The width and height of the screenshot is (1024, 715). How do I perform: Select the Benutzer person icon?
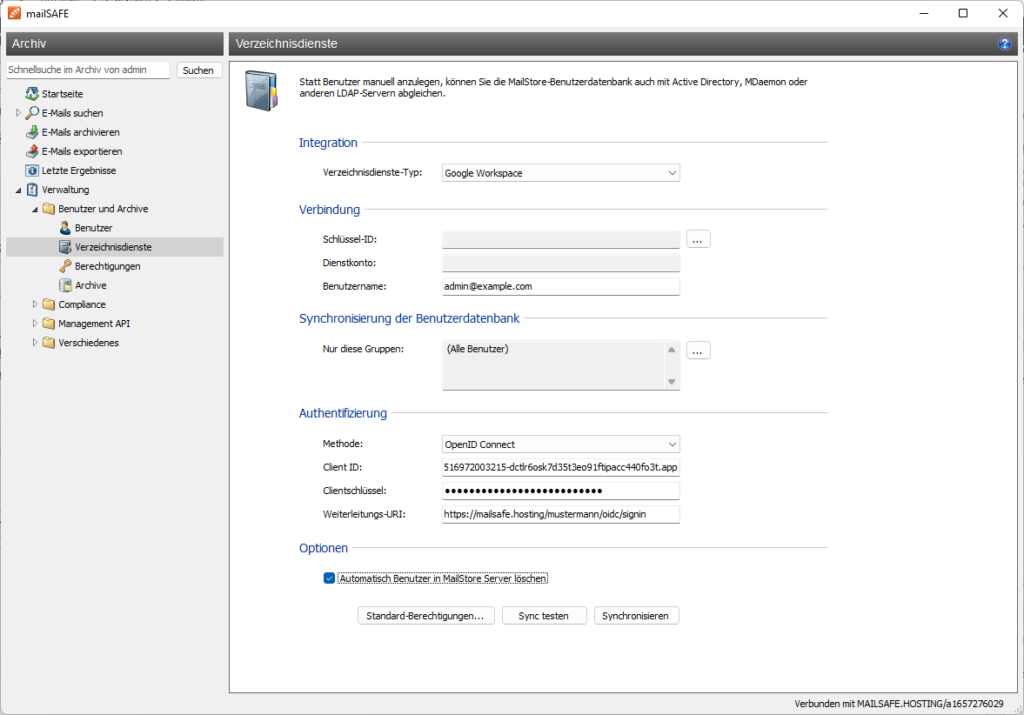click(65, 228)
